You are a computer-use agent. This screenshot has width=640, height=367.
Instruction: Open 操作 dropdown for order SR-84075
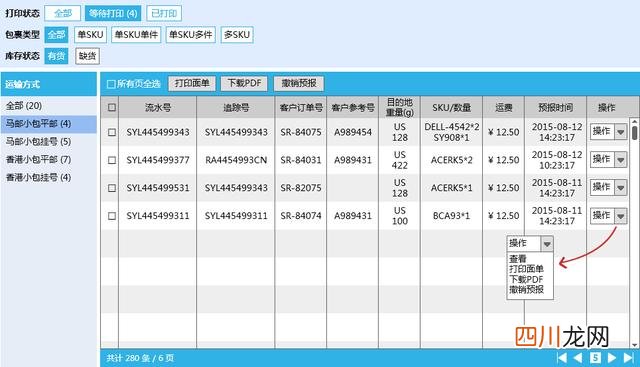[x=609, y=132]
